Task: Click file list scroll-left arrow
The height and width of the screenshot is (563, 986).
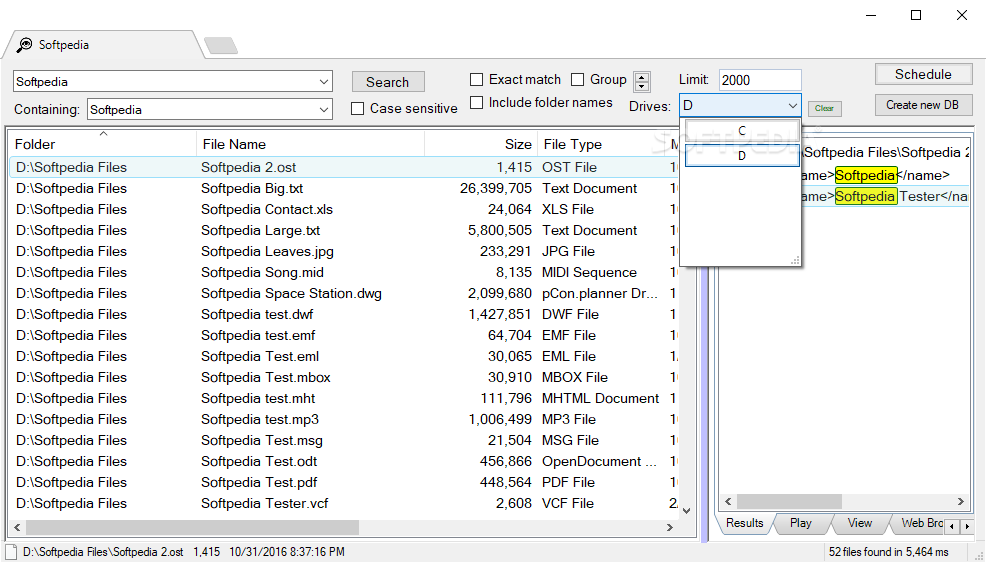Action: (x=17, y=527)
